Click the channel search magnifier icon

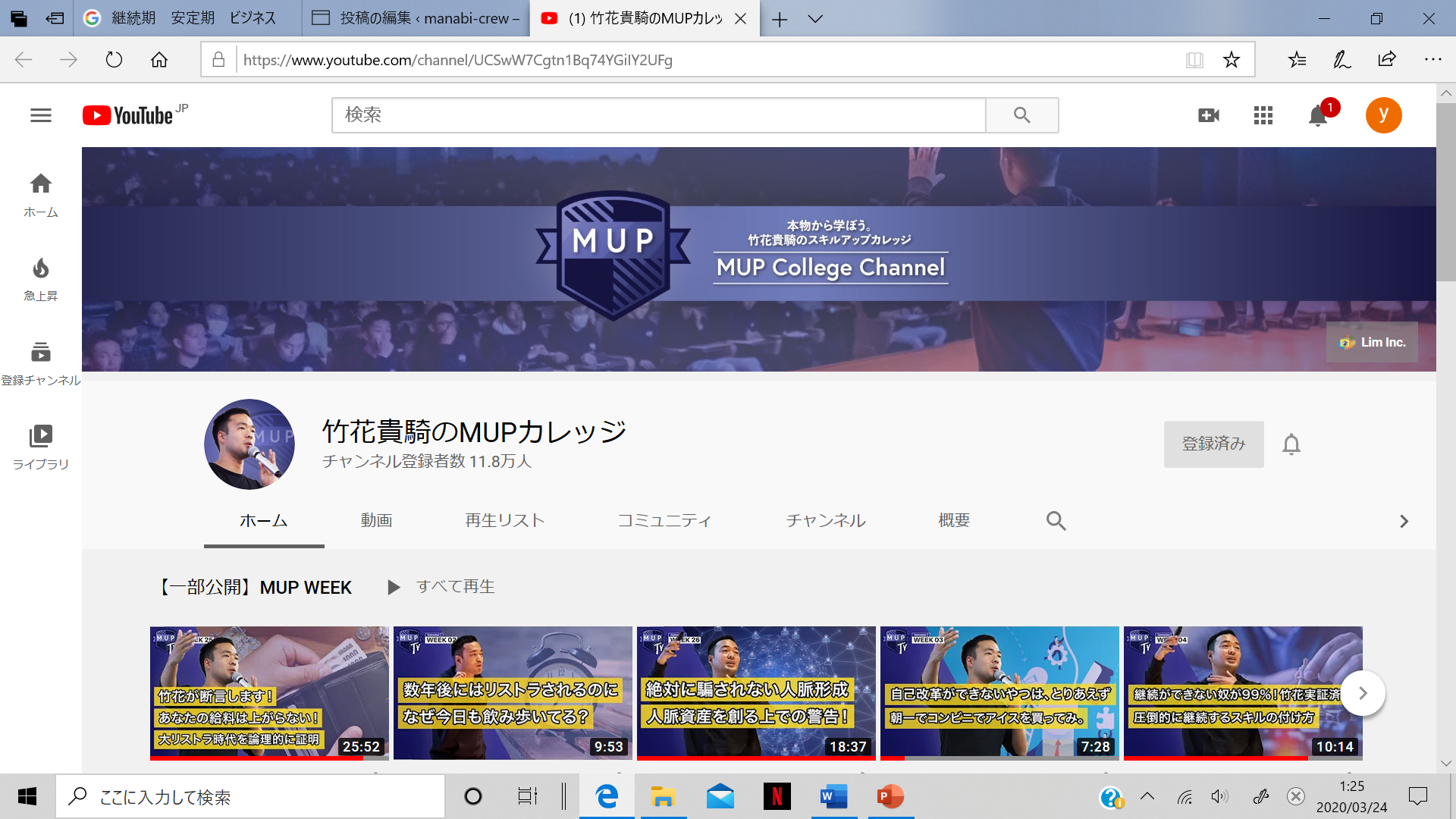[x=1056, y=521]
